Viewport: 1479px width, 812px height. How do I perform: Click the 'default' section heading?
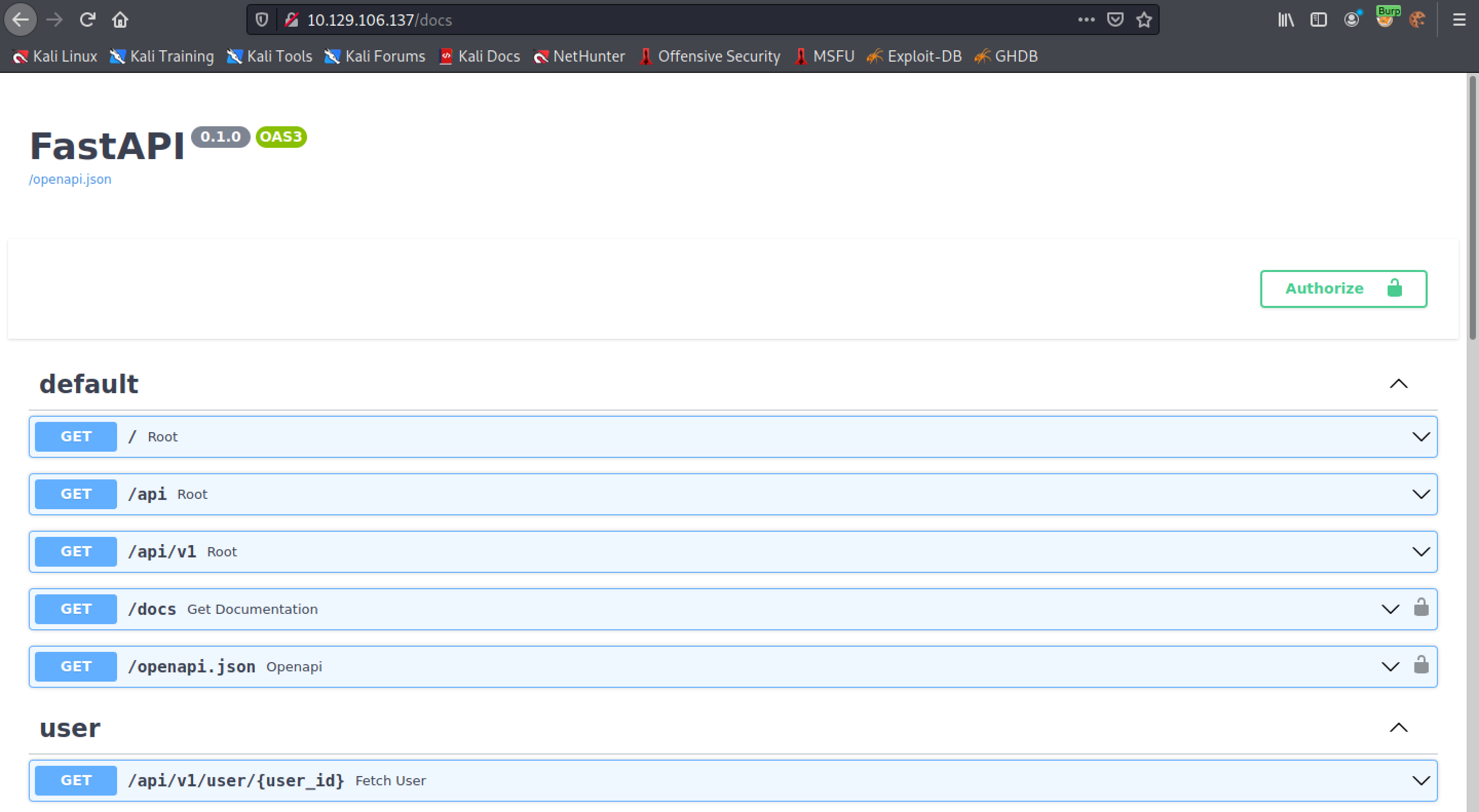pos(88,384)
